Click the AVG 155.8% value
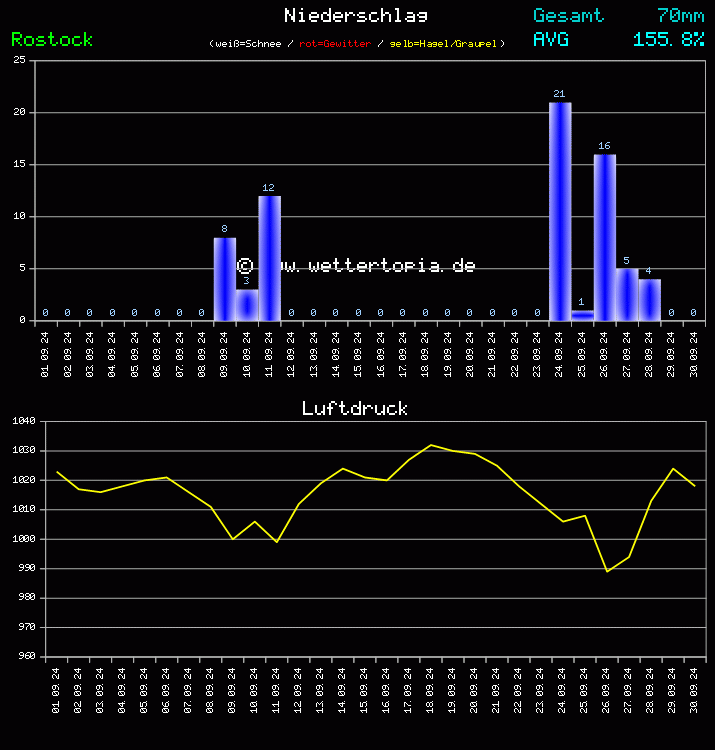Viewport: 715px width, 750px height. tap(668, 39)
